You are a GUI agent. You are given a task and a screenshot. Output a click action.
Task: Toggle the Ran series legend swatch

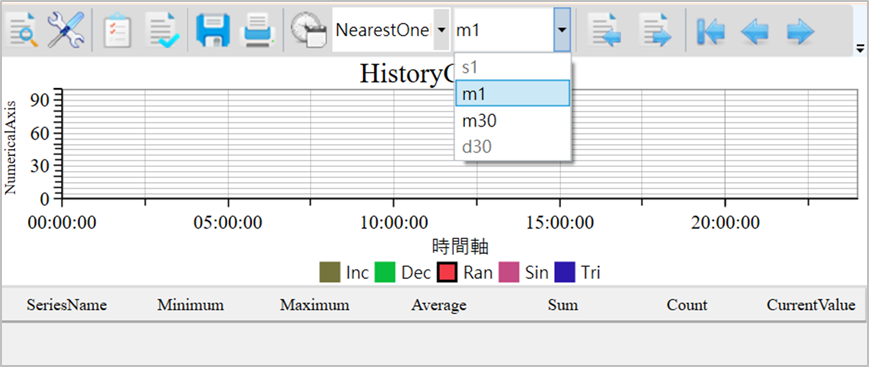click(447, 272)
